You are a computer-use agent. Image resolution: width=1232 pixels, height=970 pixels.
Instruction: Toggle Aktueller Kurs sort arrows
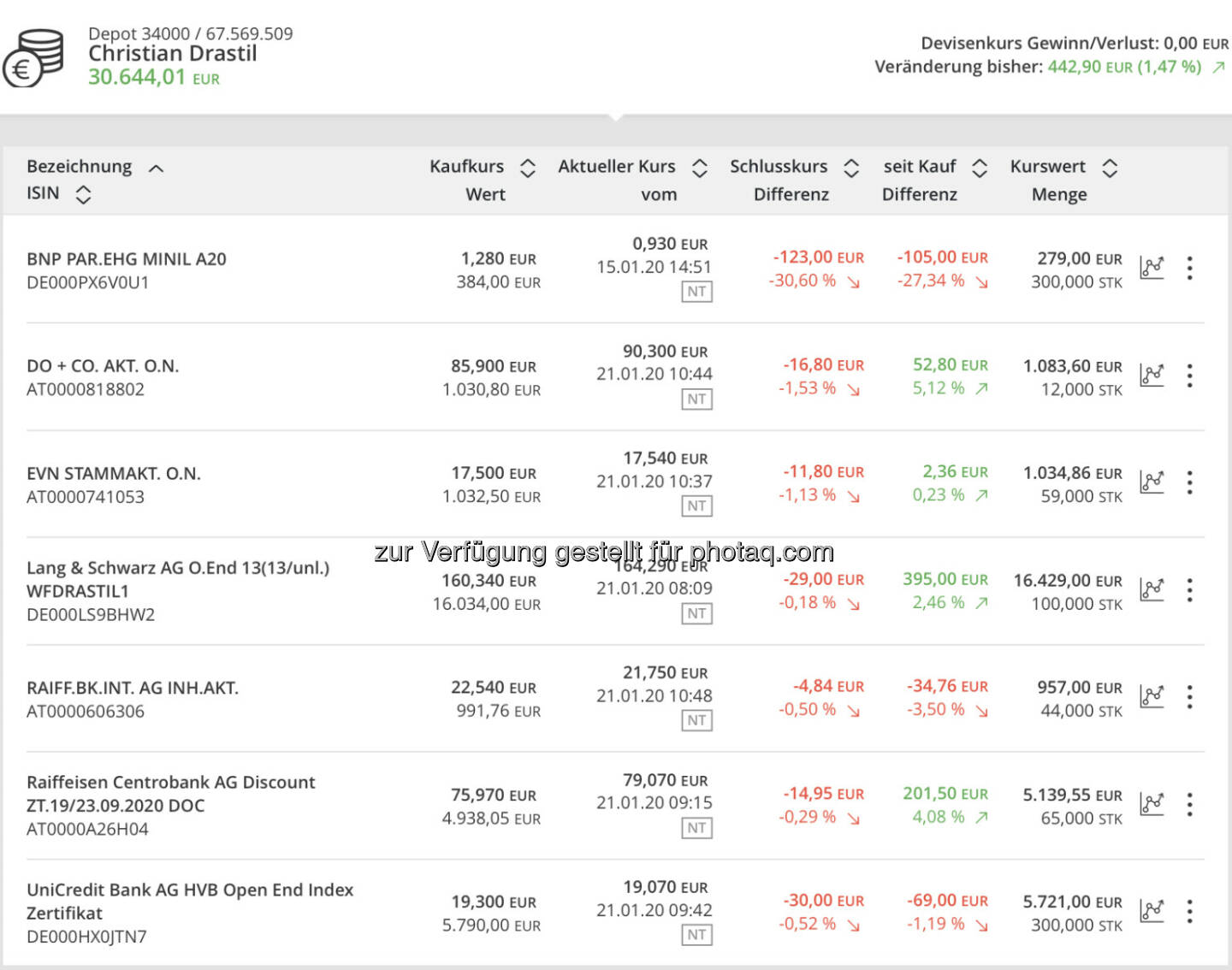(700, 169)
